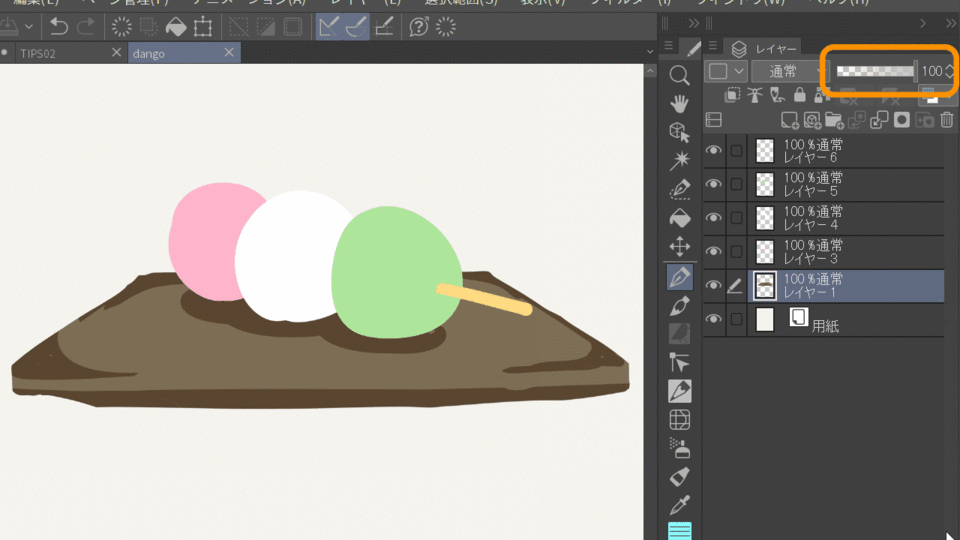Select the Auto Select magic wand tool
The width and height of the screenshot is (960, 540).
click(x=680, y=160)
